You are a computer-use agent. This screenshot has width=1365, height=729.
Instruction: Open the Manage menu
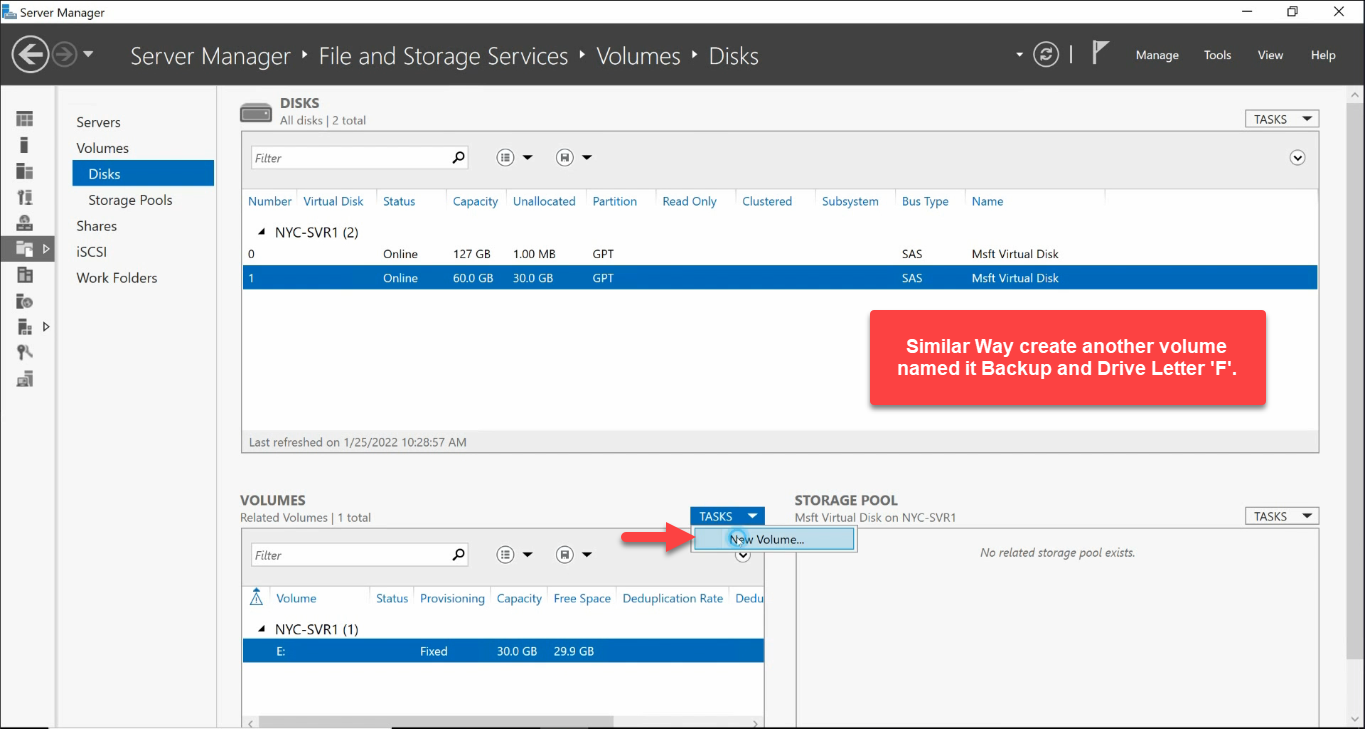coord(1157,55)
